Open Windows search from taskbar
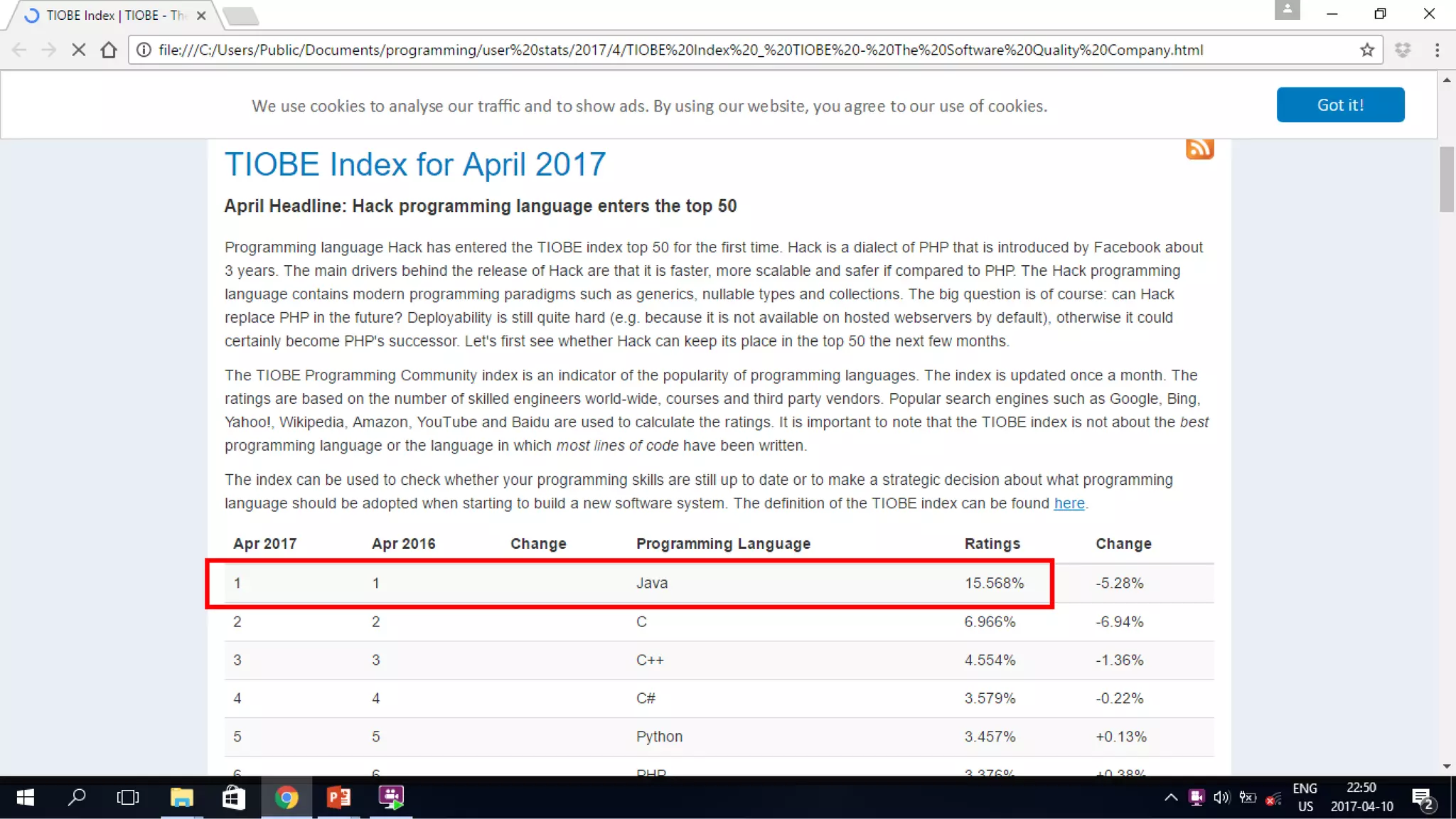 point(77,798)
